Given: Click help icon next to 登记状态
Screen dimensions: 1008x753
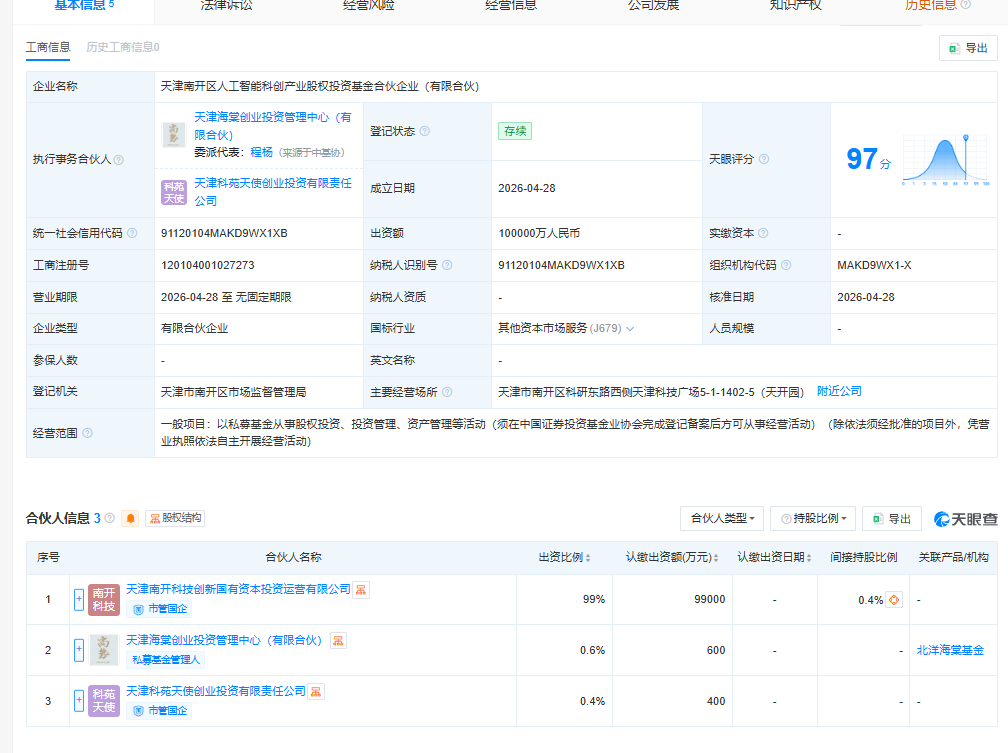Looking at the screenshot, I should [424, 131].
